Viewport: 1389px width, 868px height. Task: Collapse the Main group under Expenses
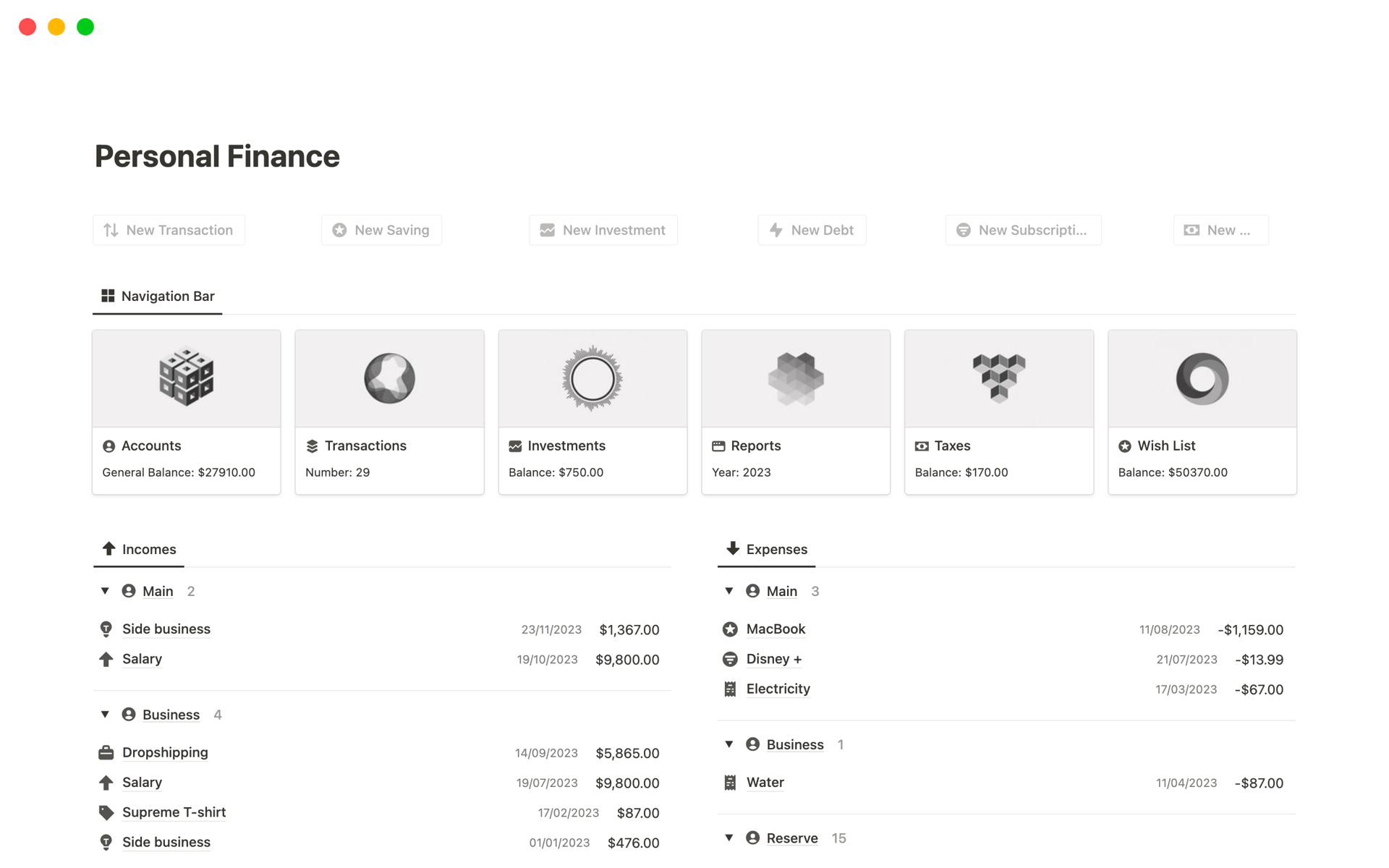729,591
